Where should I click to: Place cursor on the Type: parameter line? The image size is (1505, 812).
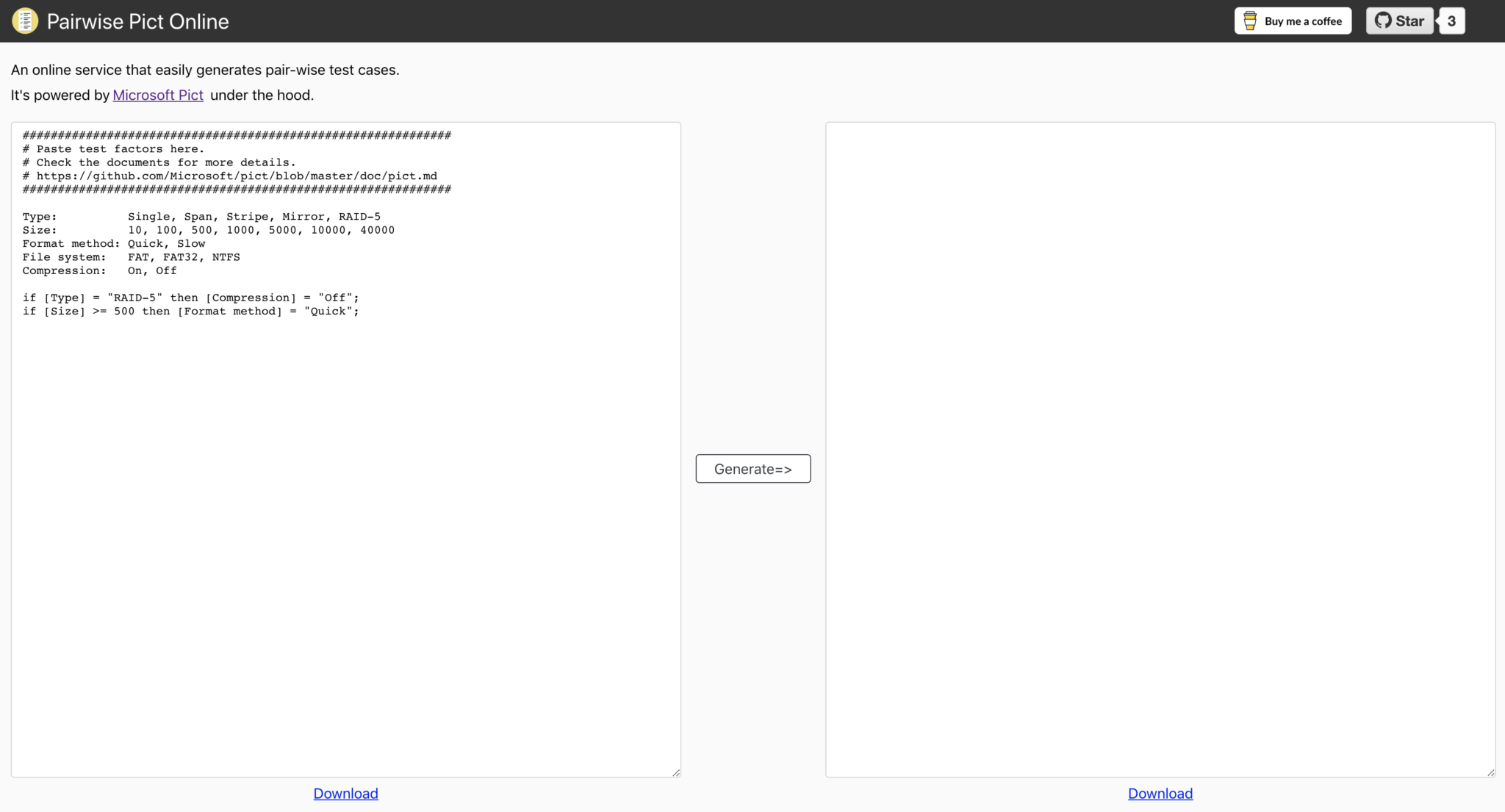pyautogui.click(x=201, y=217)
